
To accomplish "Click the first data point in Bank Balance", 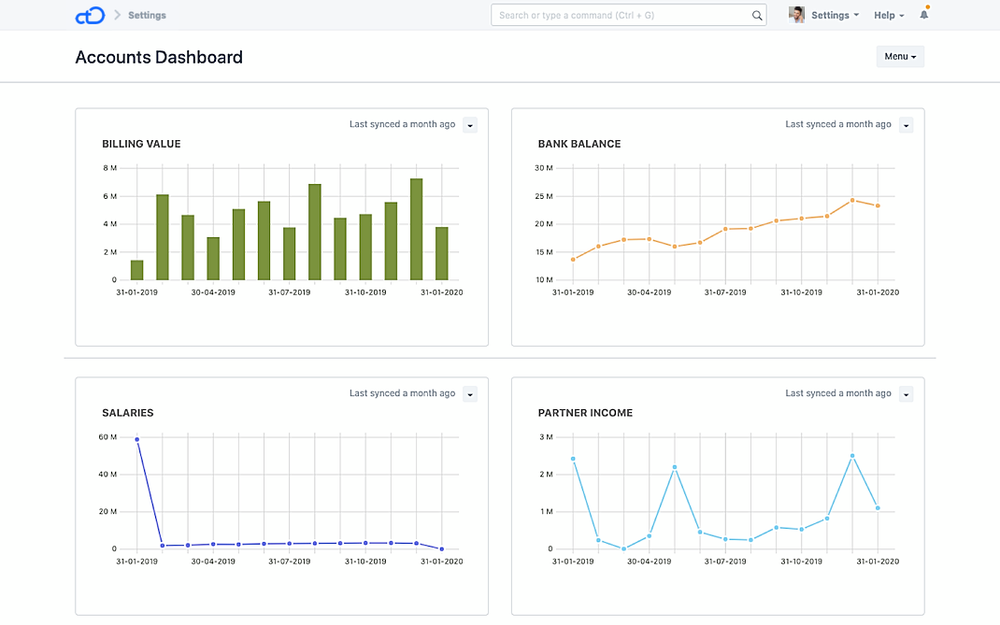I will (x=573, y=260).
